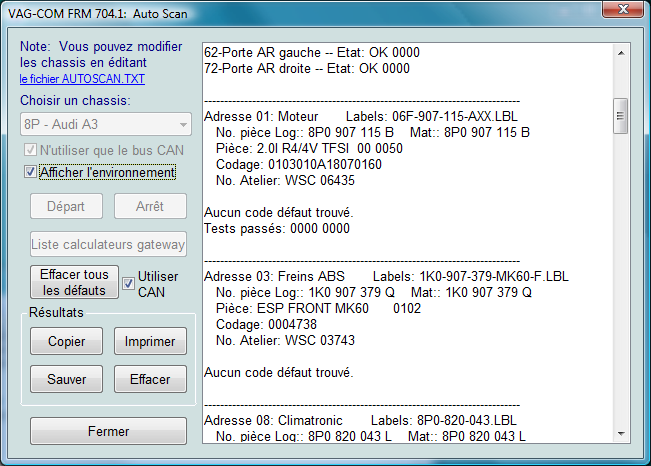Click the 'Adresse 08: Climatronic' line
The width and height of the screenshot is (651, 466).
point(360,420)
